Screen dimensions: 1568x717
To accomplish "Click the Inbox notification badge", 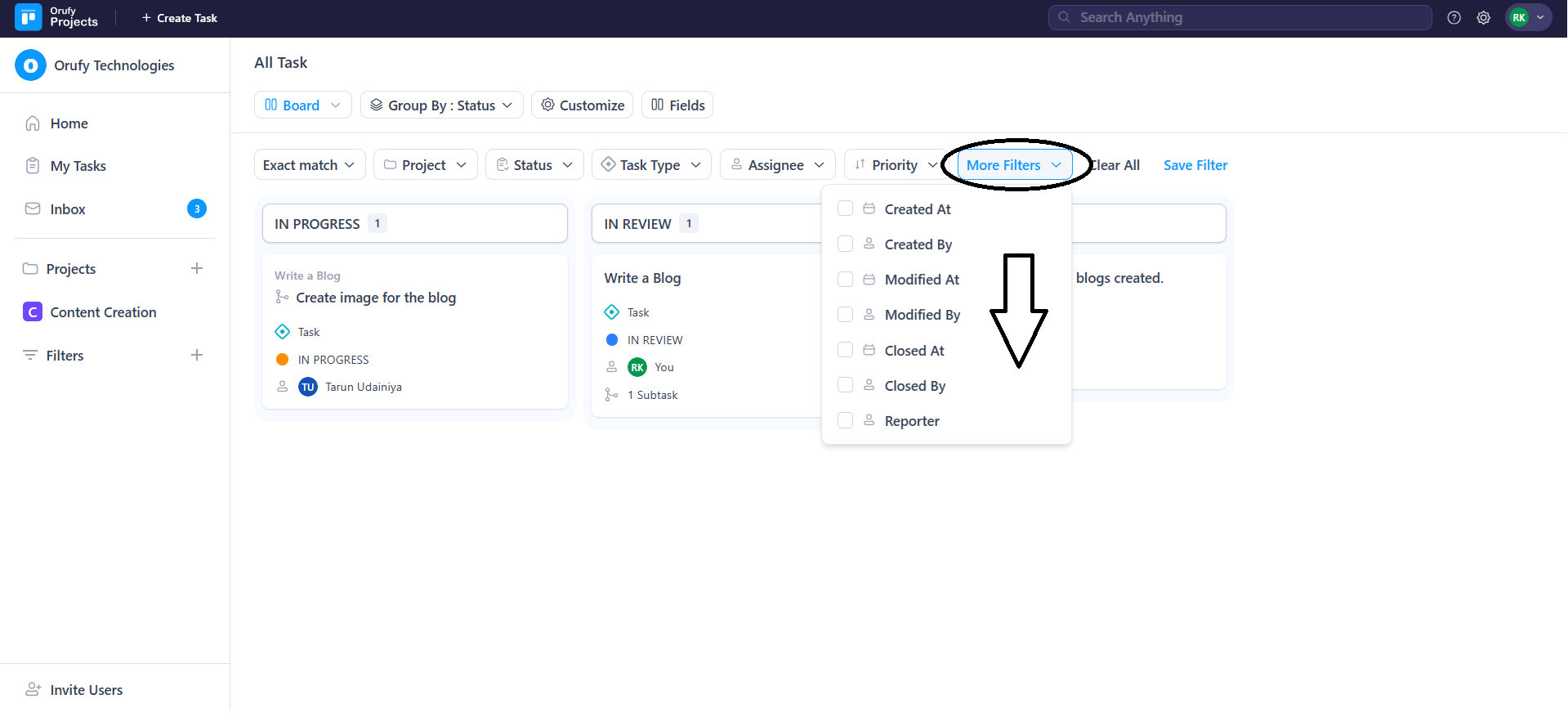I will coord(196,209).
